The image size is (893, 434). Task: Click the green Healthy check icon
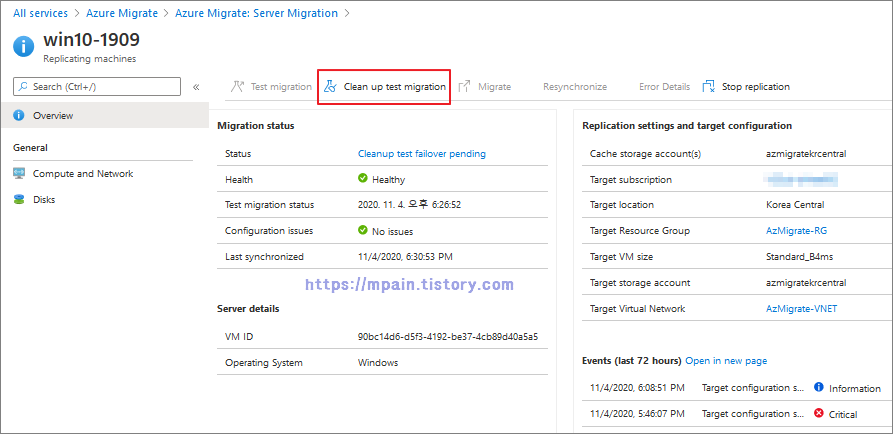point(363,179)
